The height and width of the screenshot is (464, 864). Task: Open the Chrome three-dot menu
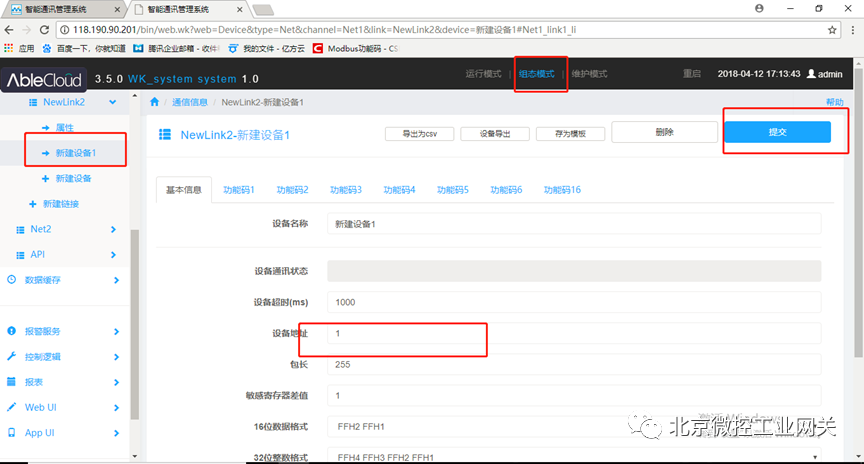(x=851, y=30)
